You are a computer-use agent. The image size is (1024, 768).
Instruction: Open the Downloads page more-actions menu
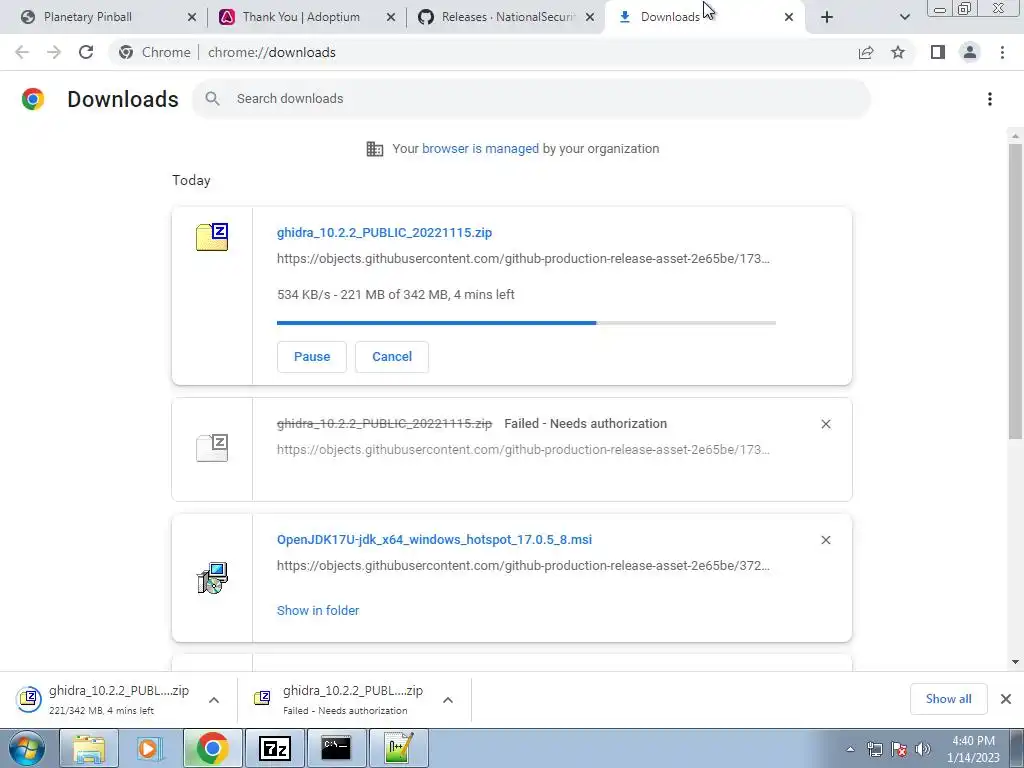pyautogui.click(x=990, y=99)
